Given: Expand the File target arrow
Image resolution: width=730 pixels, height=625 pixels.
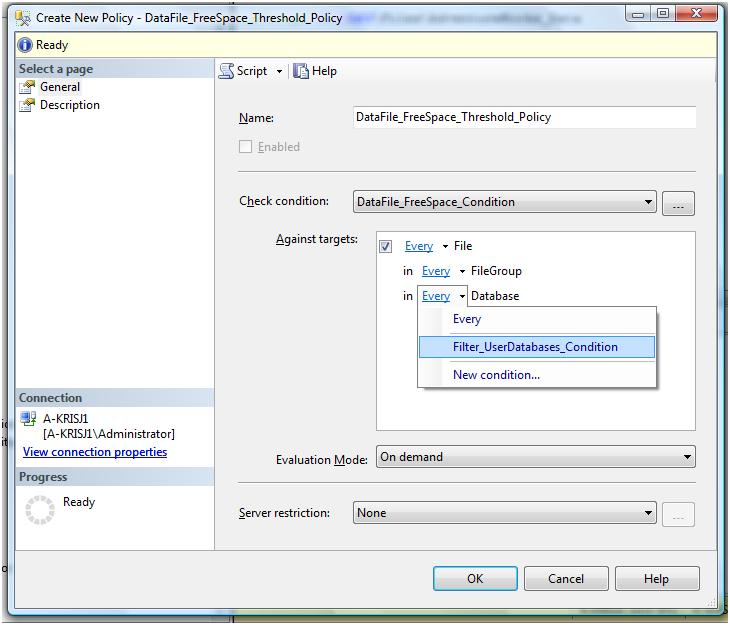Looking at the screenshot, I should 445,246.
